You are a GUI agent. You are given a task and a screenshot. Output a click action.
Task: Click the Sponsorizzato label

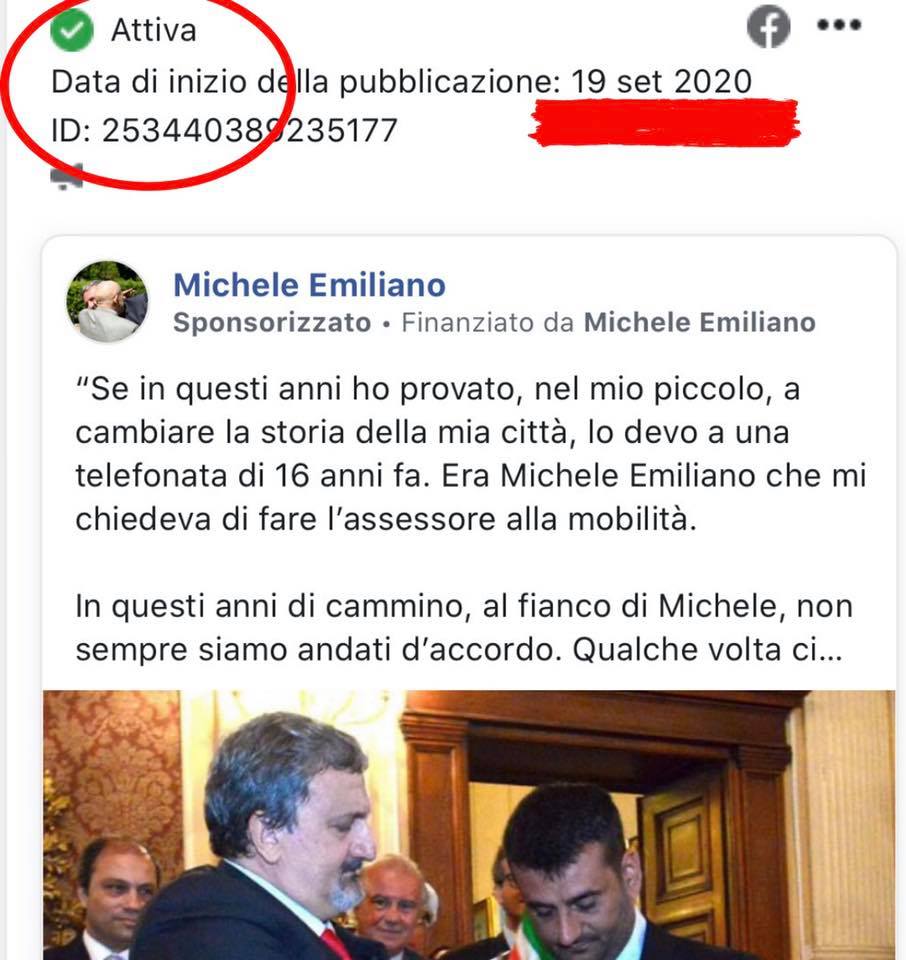(272, 323)
